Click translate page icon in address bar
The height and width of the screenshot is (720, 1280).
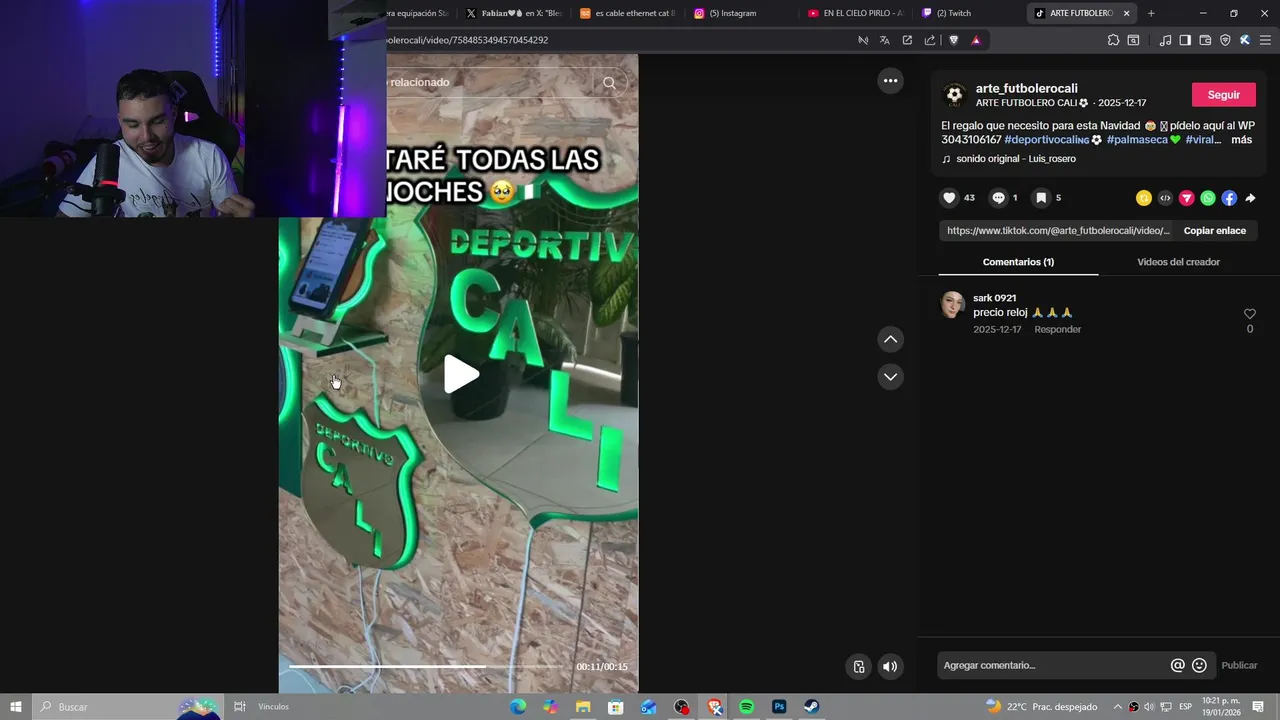coord(885,40)
